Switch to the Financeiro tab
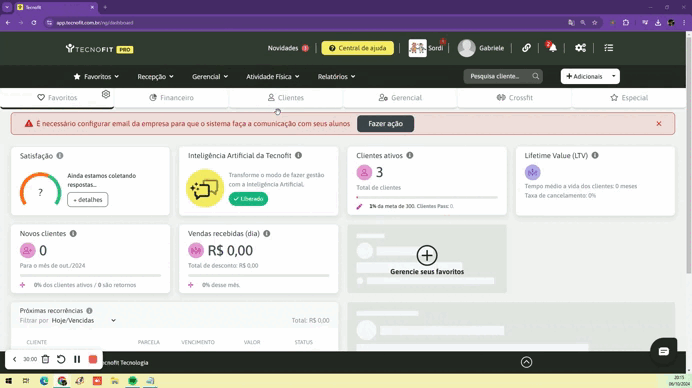 tap(171, 98)
